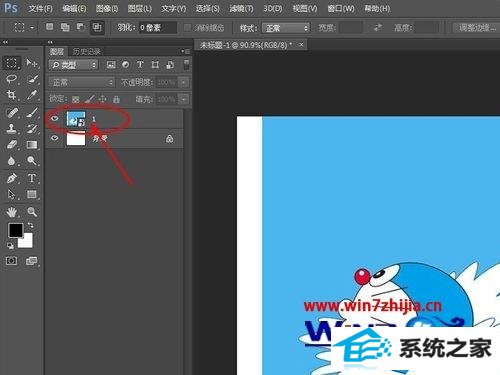Image resolution: width=500 pixels, height=375 pixels.
Task: Click the Photoshop Ps logo
Action: pos(11,8)
